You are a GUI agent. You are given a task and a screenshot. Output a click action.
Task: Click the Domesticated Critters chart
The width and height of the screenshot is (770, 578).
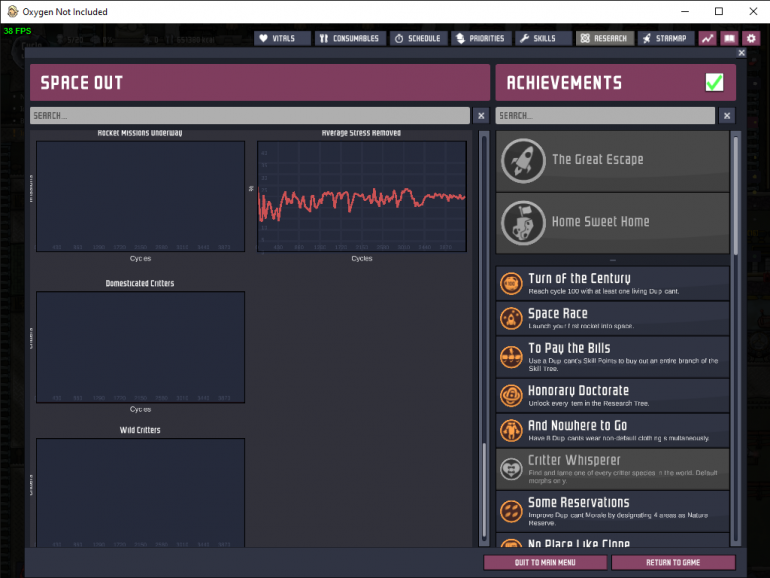[140, 347]
